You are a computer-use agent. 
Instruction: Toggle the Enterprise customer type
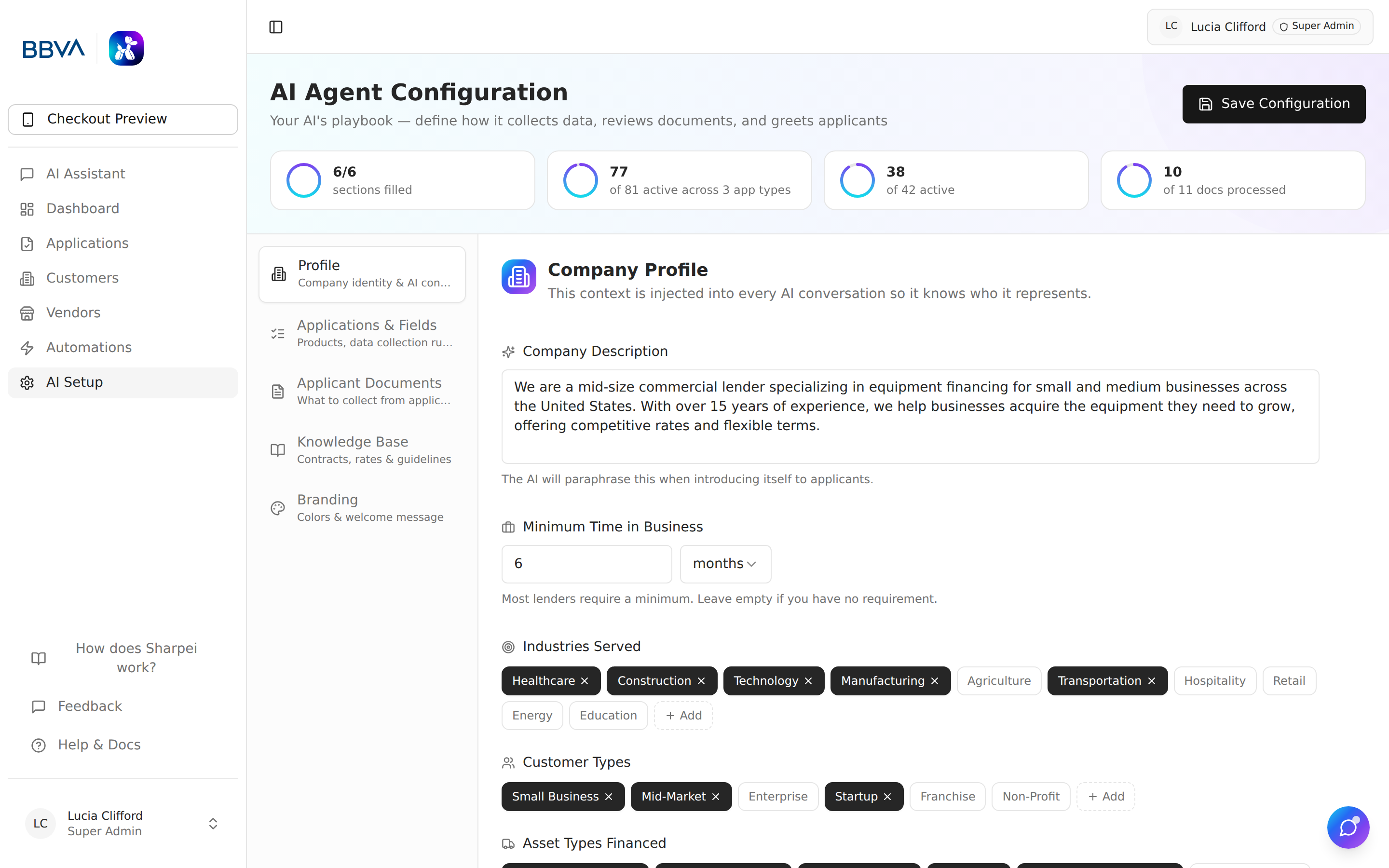pyautogui.click(x=778, y=796)
